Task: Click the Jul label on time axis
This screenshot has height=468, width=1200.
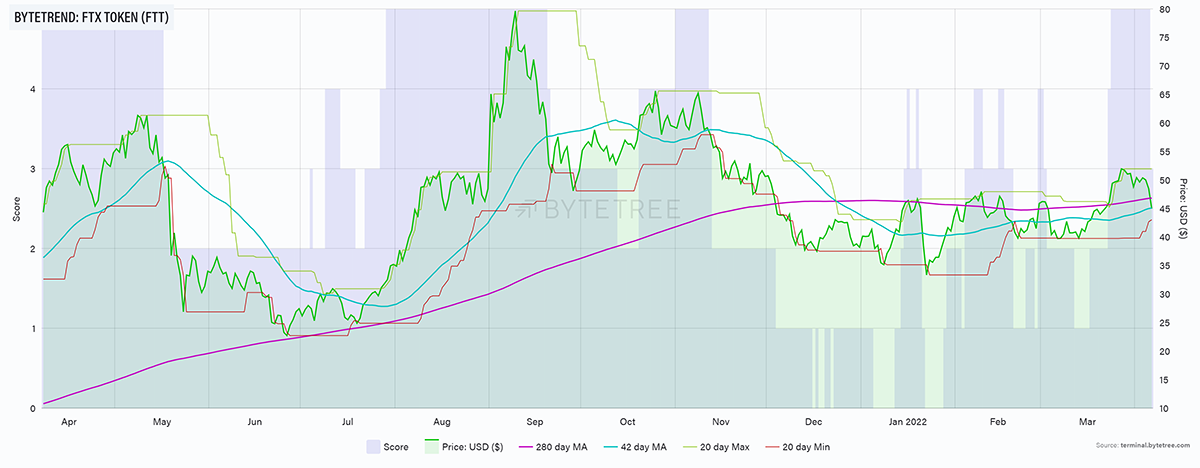Action: tap(347, 422)
